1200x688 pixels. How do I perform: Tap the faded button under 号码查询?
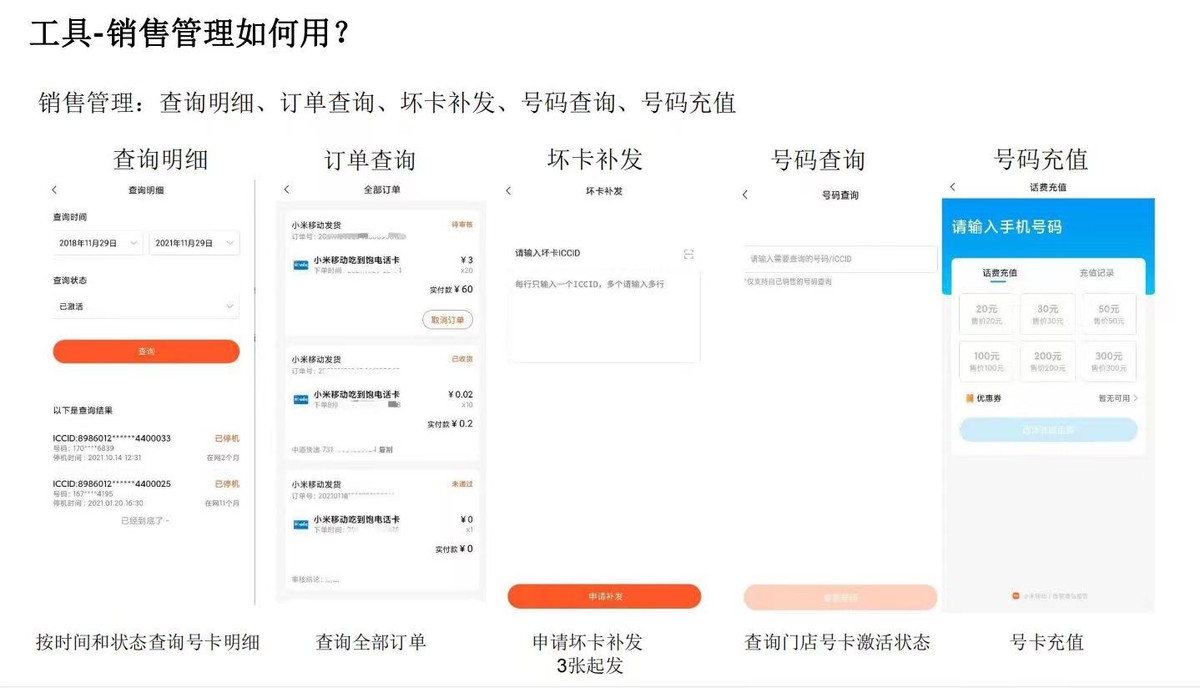840,598
